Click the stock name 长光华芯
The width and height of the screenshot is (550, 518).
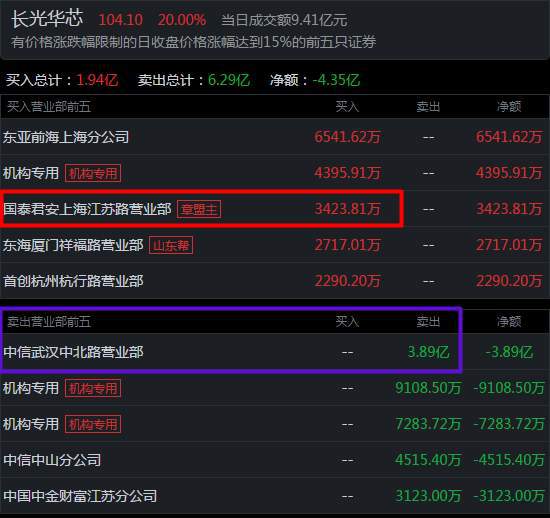(x=47, y=18)
